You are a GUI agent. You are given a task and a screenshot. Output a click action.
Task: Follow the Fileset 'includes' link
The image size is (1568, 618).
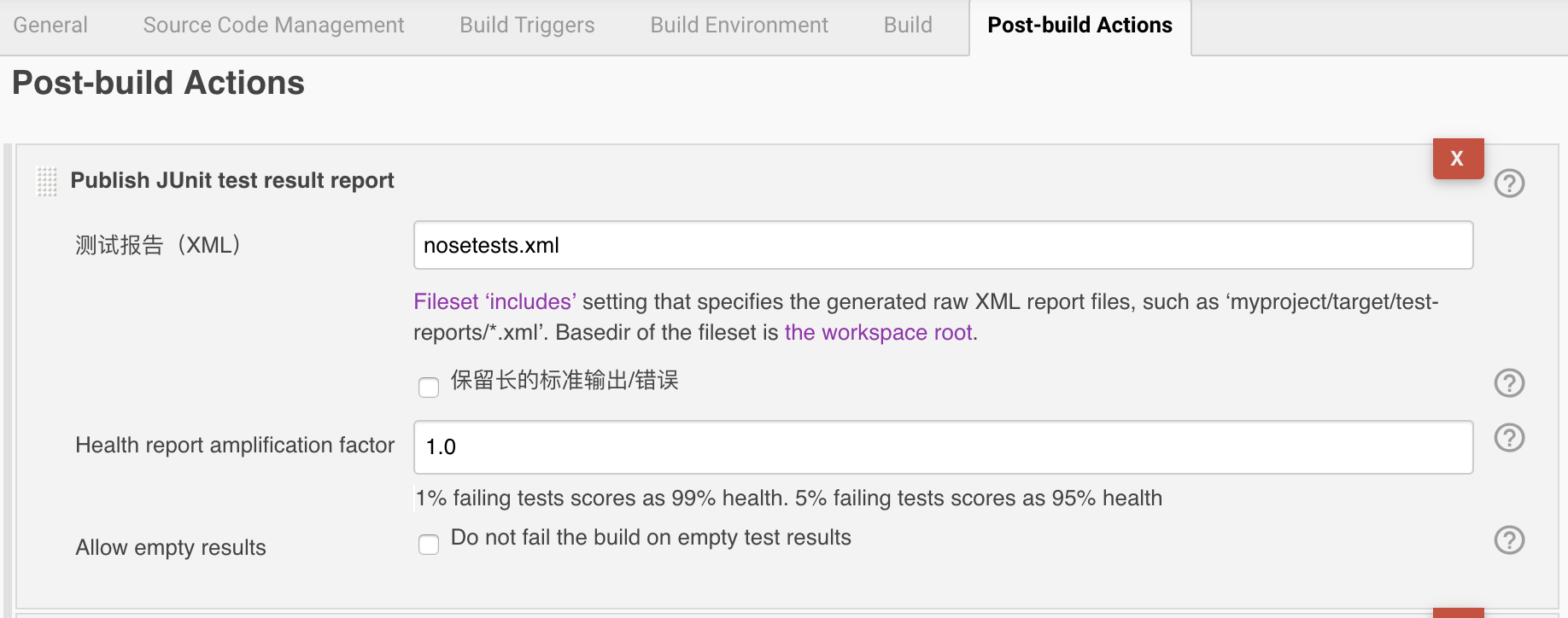click(x=494, y=302)
